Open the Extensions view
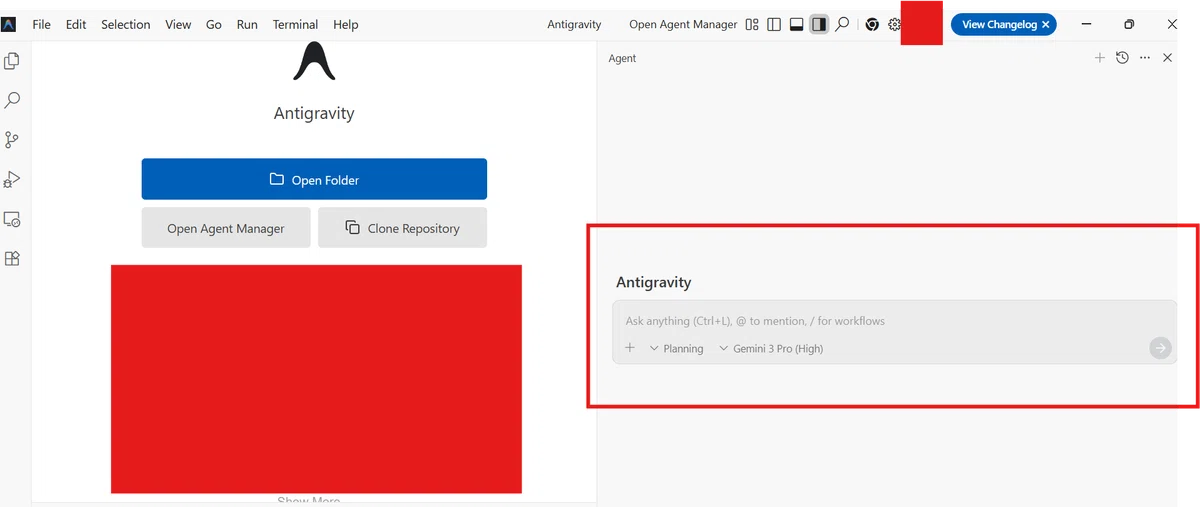Screen dimensions: 1200x507 tap(12, 258)
